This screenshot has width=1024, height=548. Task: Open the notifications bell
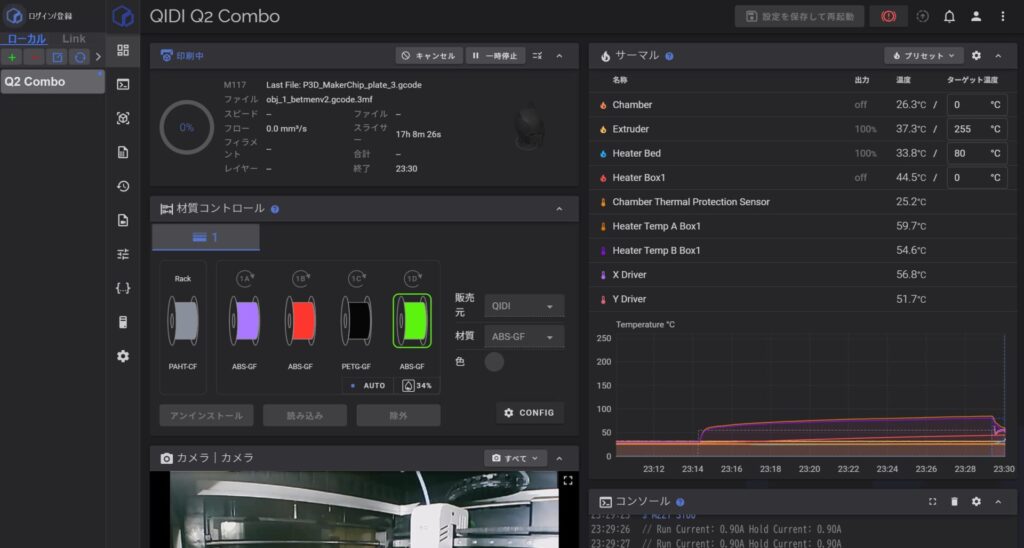click(949, 17)
